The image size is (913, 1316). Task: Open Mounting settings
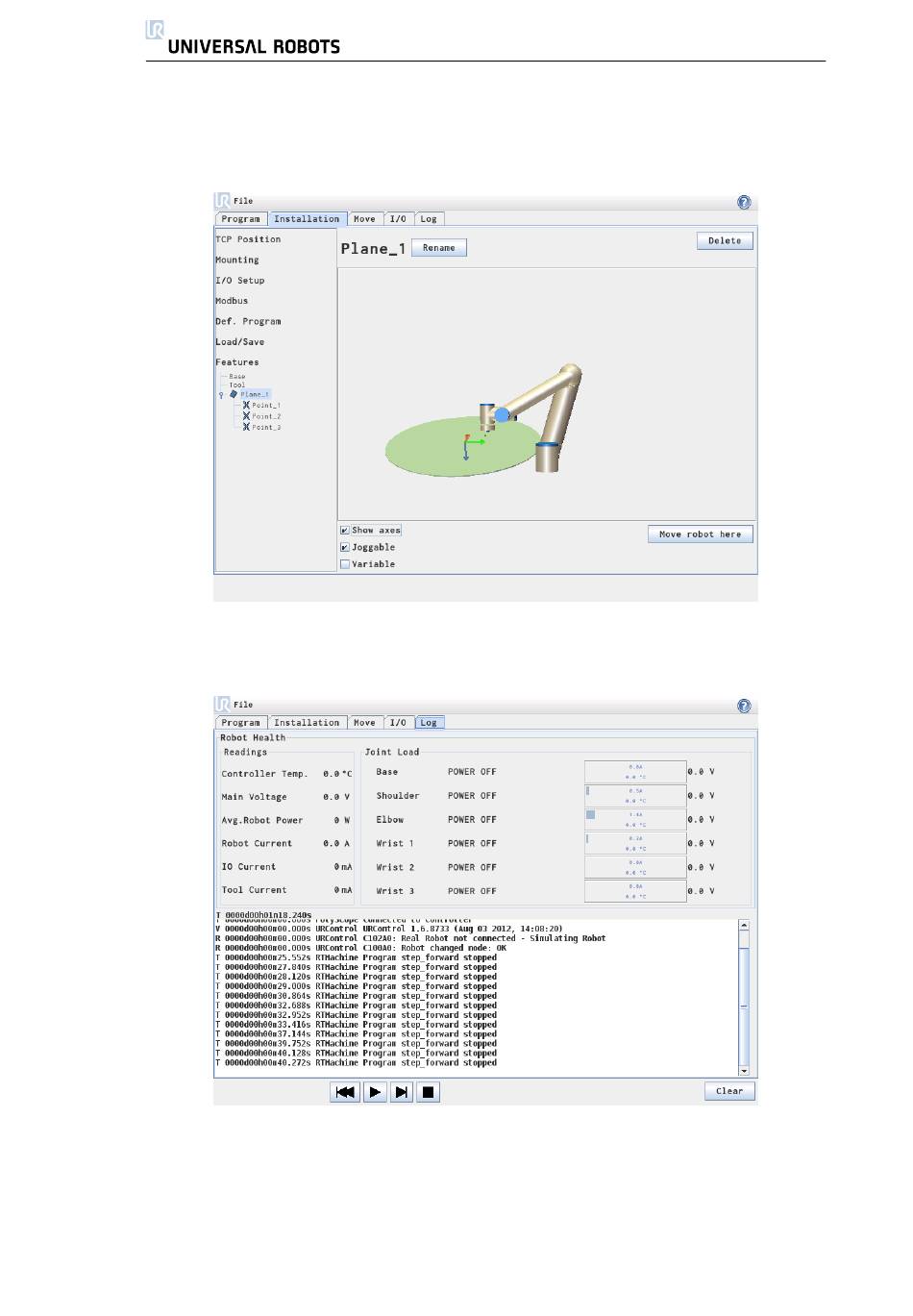tap(237, 261)
